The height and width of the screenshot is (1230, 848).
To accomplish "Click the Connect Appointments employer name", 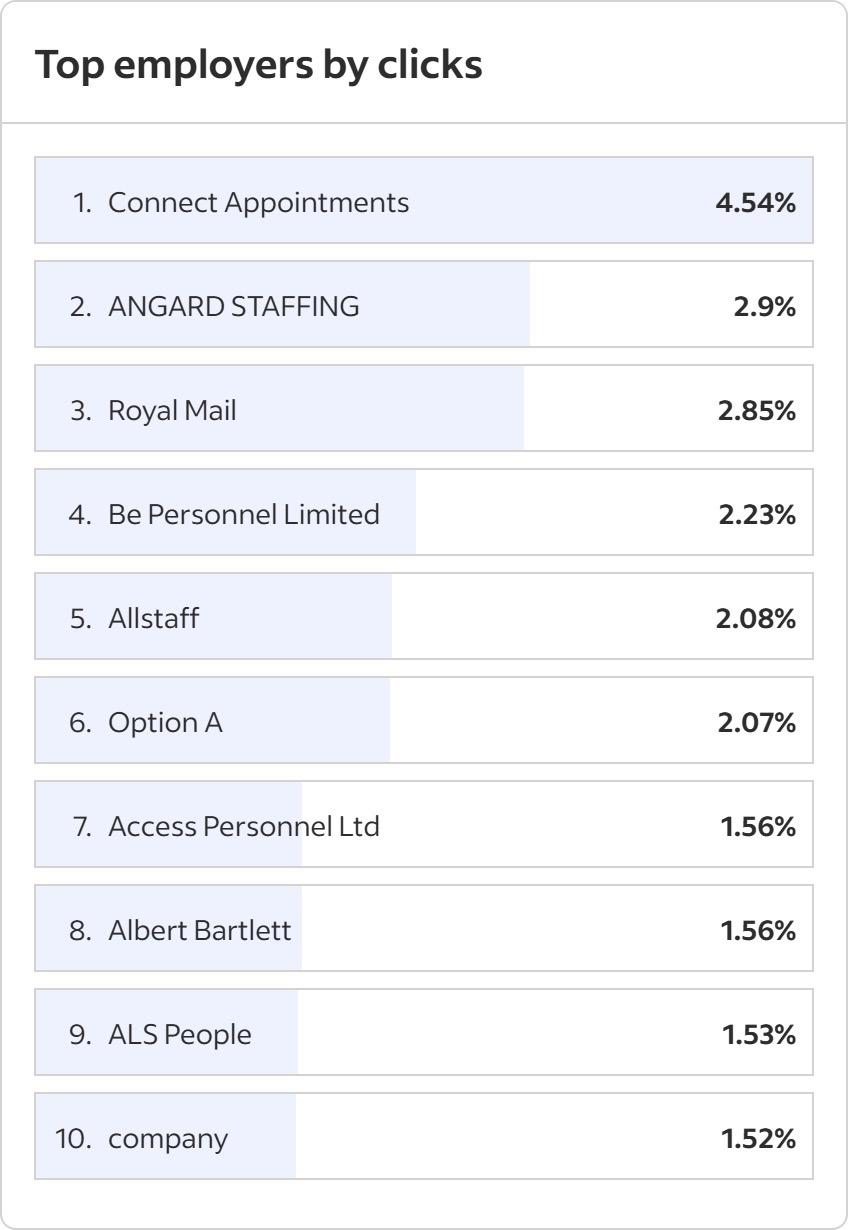I will 258,202.
